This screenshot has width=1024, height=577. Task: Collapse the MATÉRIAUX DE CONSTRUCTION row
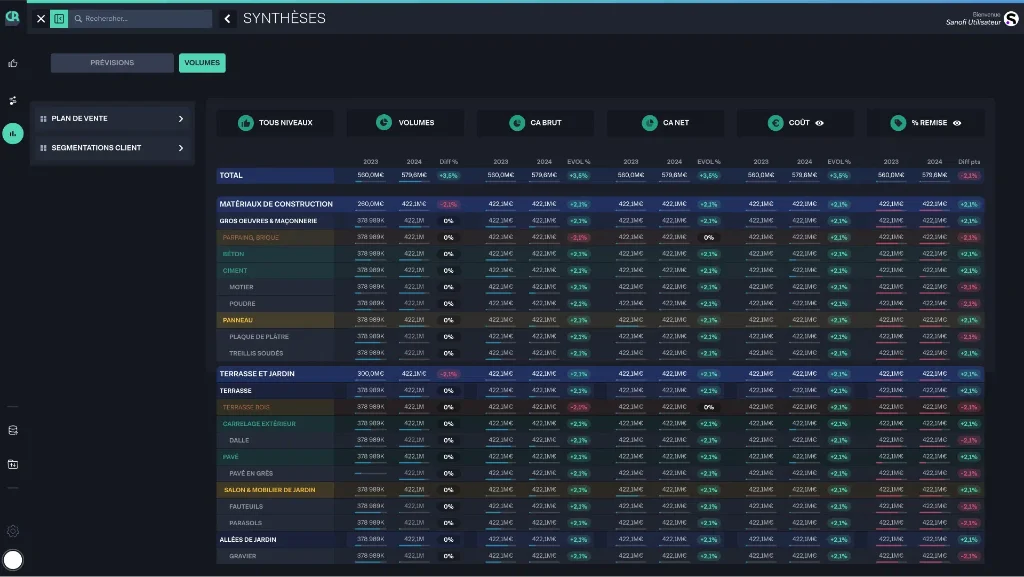tap(276, 204)
